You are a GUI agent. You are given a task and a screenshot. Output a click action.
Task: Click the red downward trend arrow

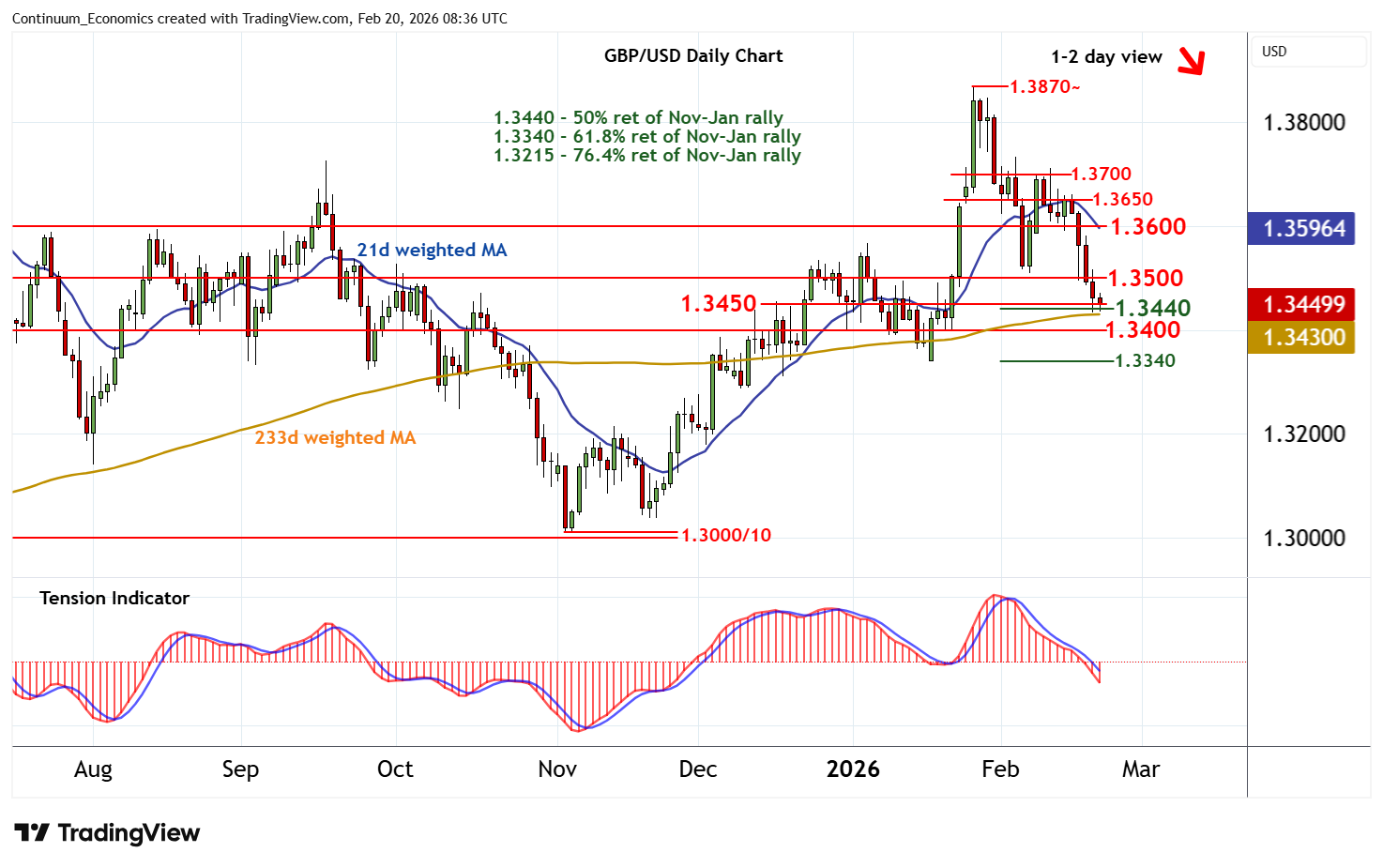coord(1190,61)
